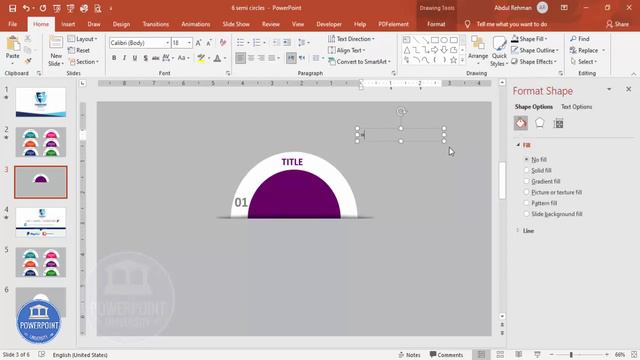Click the Undo icon
The height and width of the screenshot is (360, 640).
[x=26, y=8]
